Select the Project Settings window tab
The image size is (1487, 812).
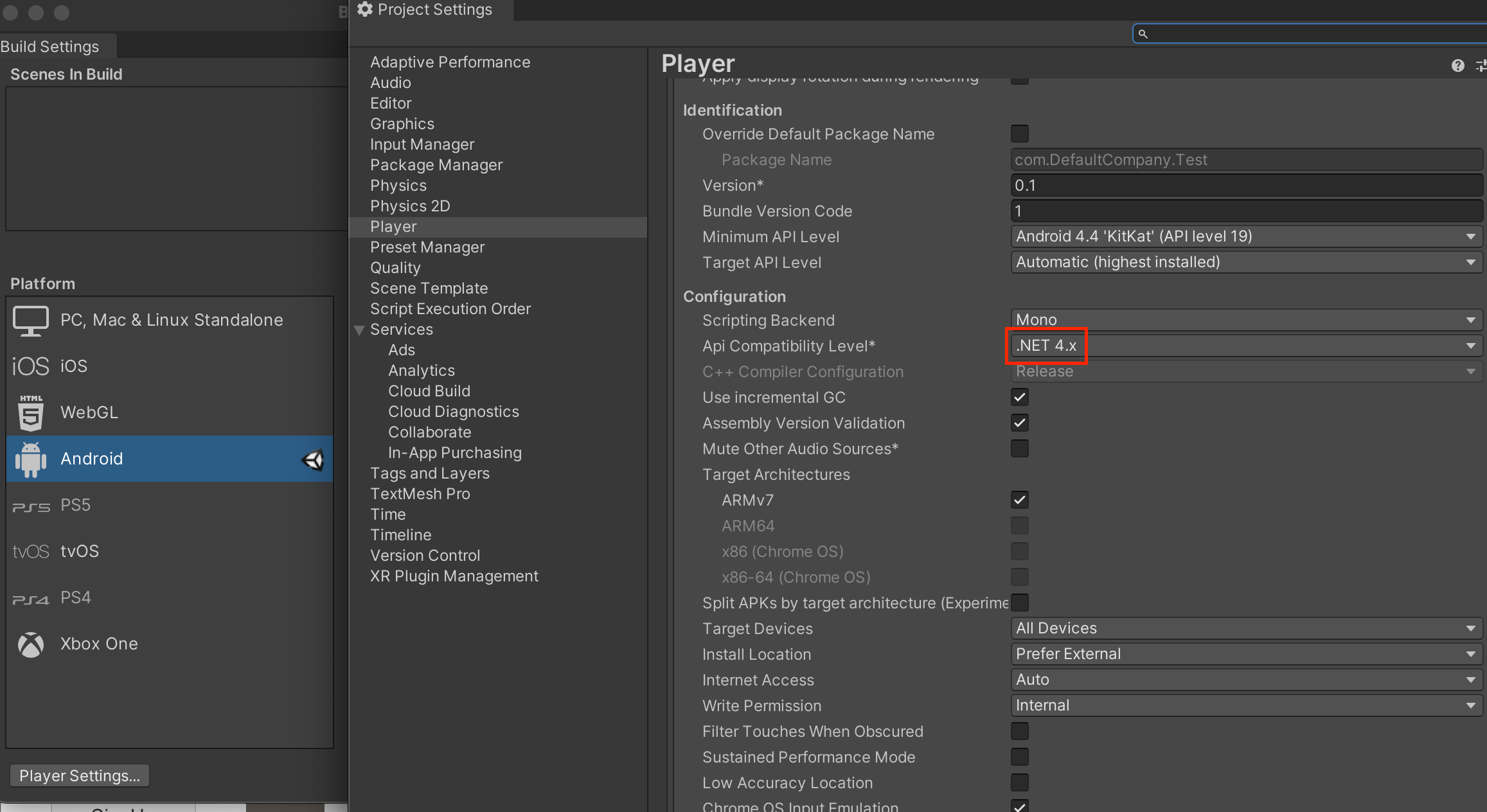tap(431, 10)
